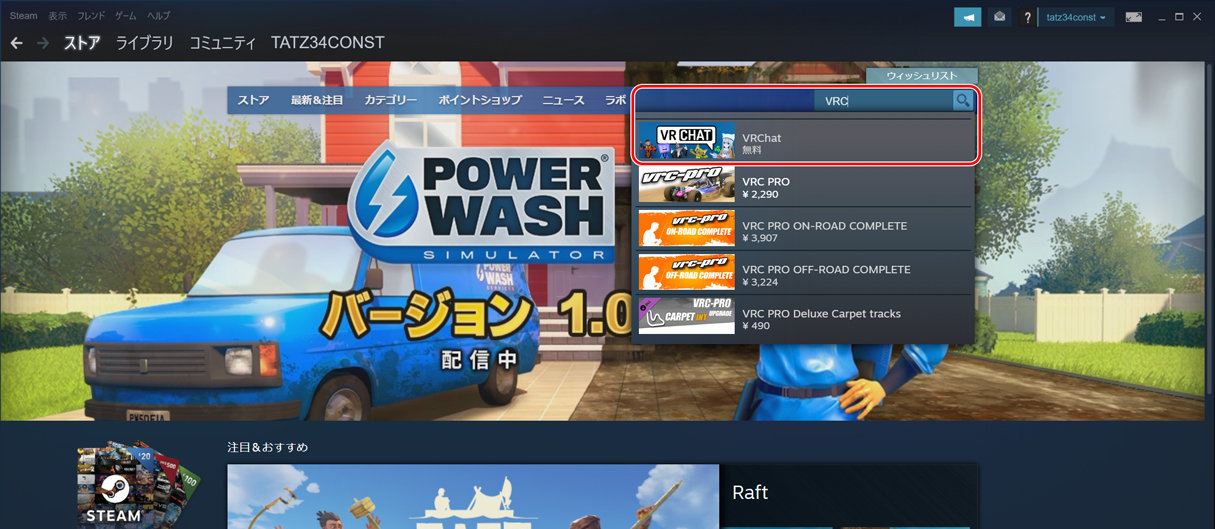The height and width of the screenshot is (529, 1215).
Task: Open the friend messages envelope icon
Action: (x=1000, y=17)
